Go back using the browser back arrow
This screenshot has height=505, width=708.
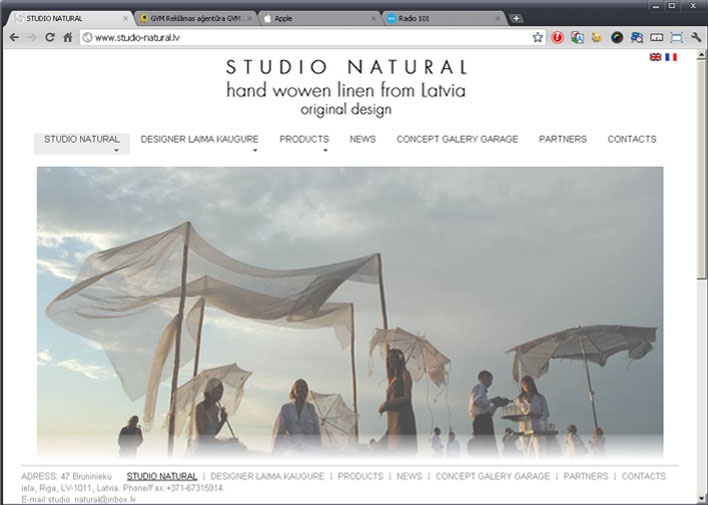pyautogui.click(x=14, y=37)
